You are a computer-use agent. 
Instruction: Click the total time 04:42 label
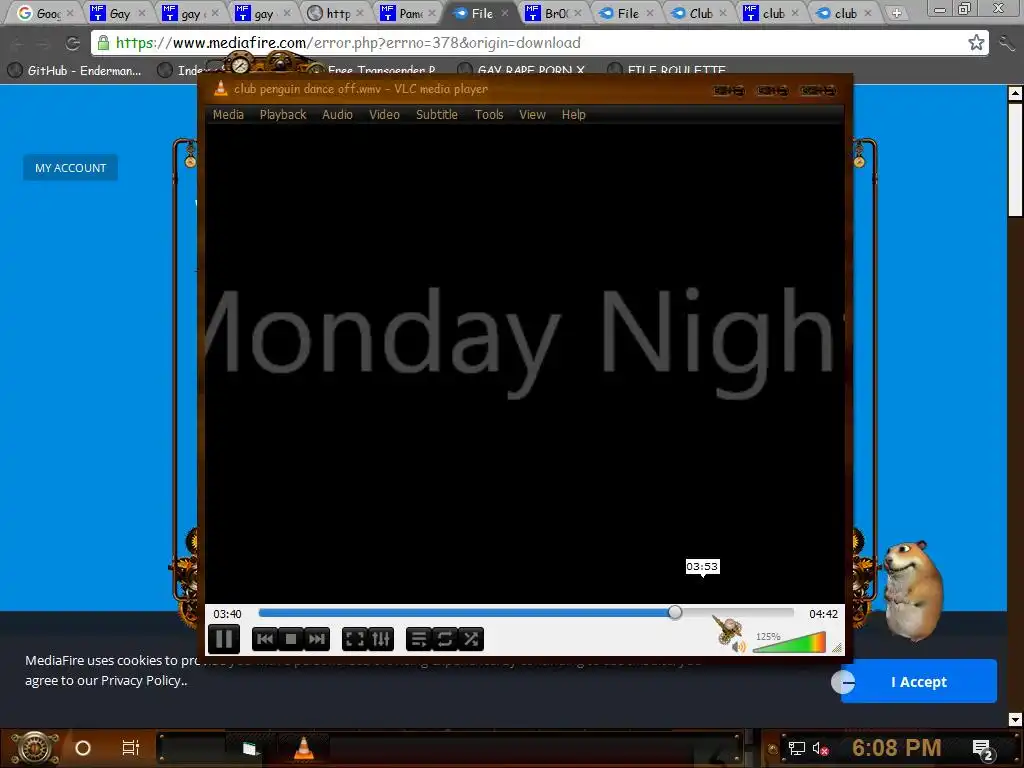[823, 614]
